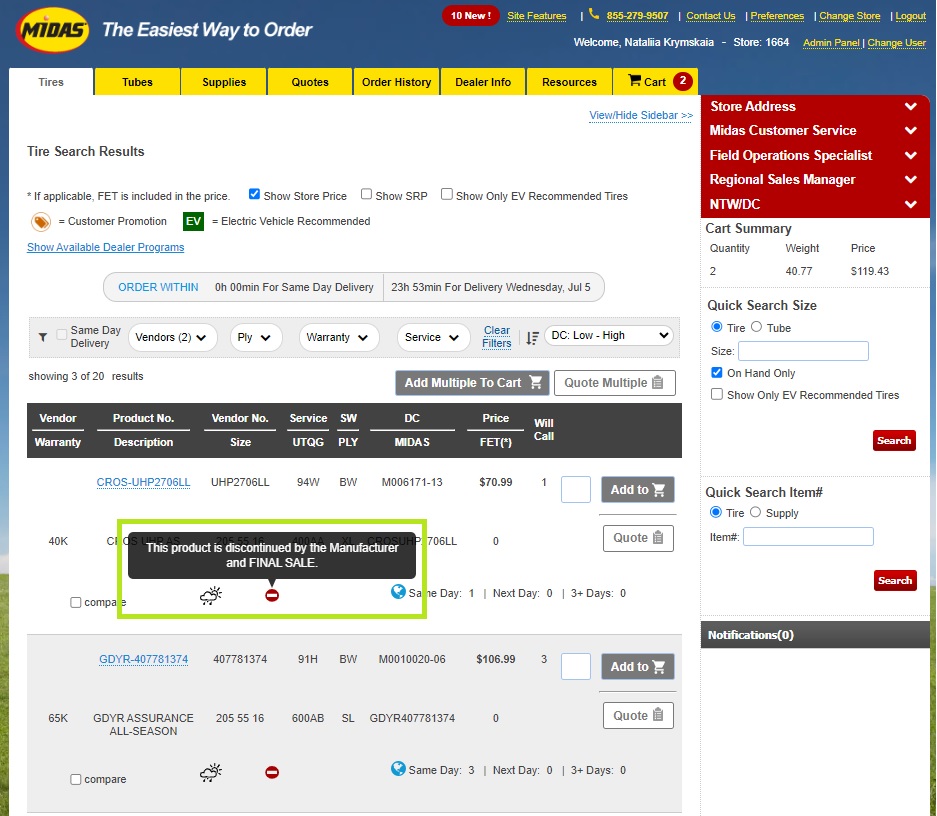Viewport: 937px width, 816px height.
Task: Expand the Midas Customer Service section
Action: click(814, 131)
